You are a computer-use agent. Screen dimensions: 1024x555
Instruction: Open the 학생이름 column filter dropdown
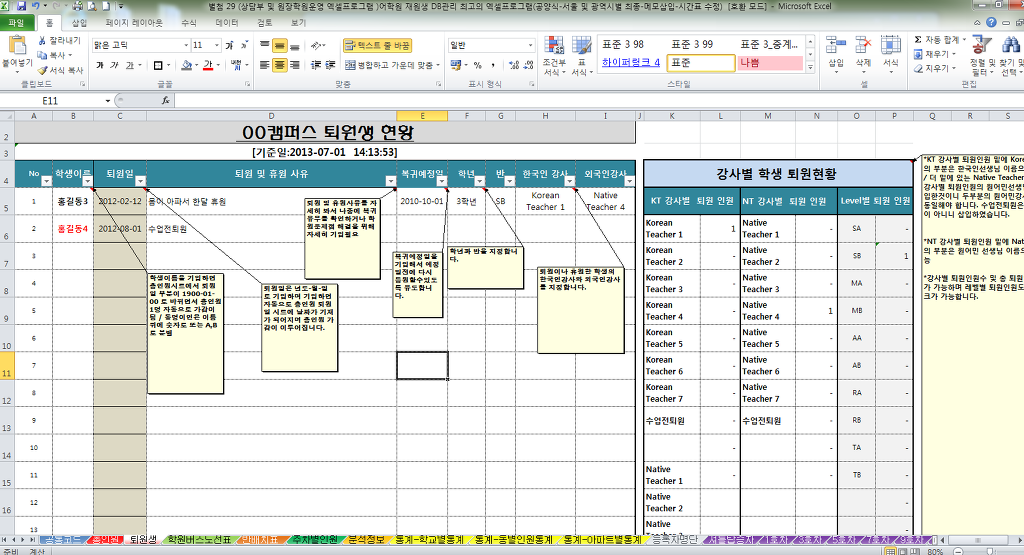pyautogui.click(x=87, y=181)
